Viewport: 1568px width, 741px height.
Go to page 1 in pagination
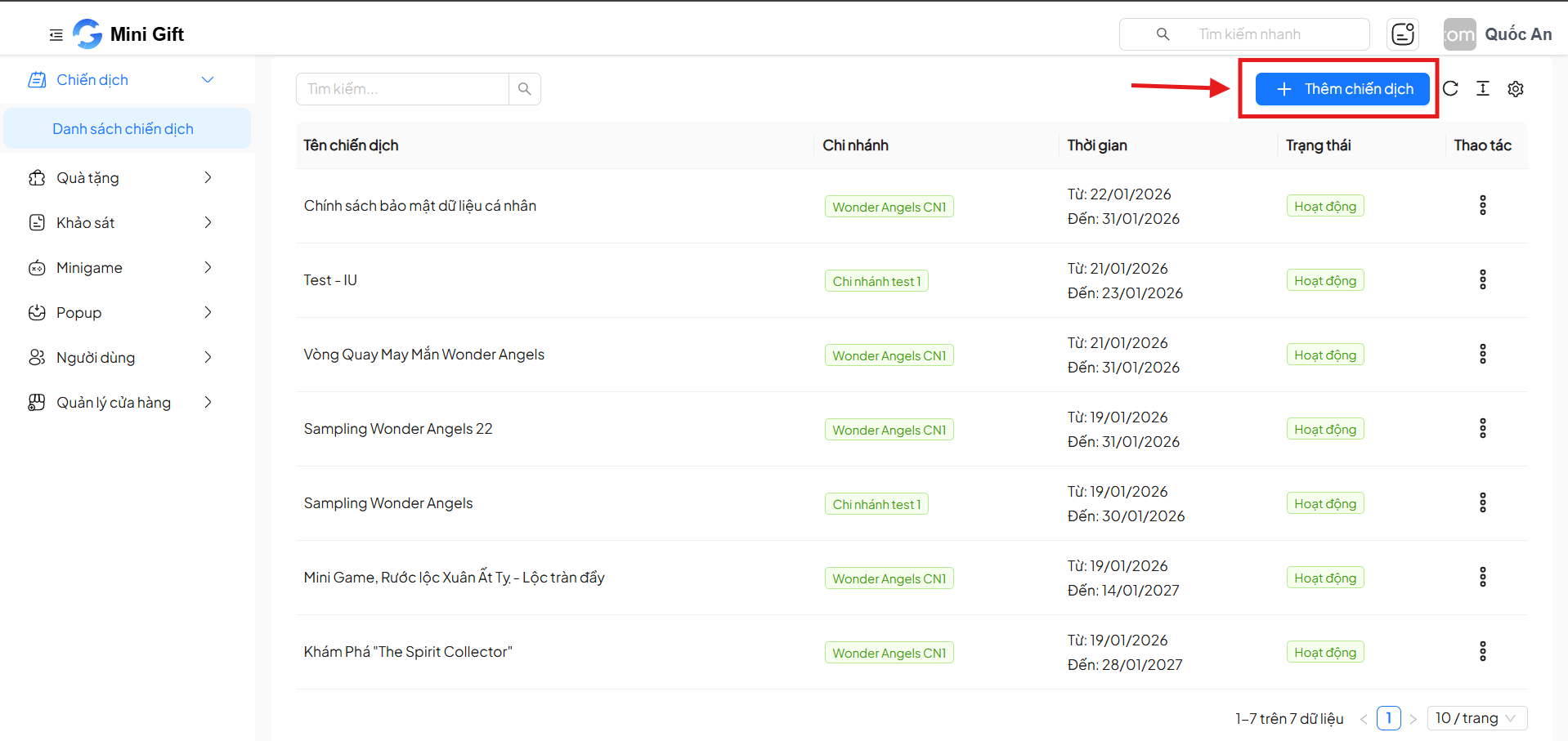[x=1389, y=718]
